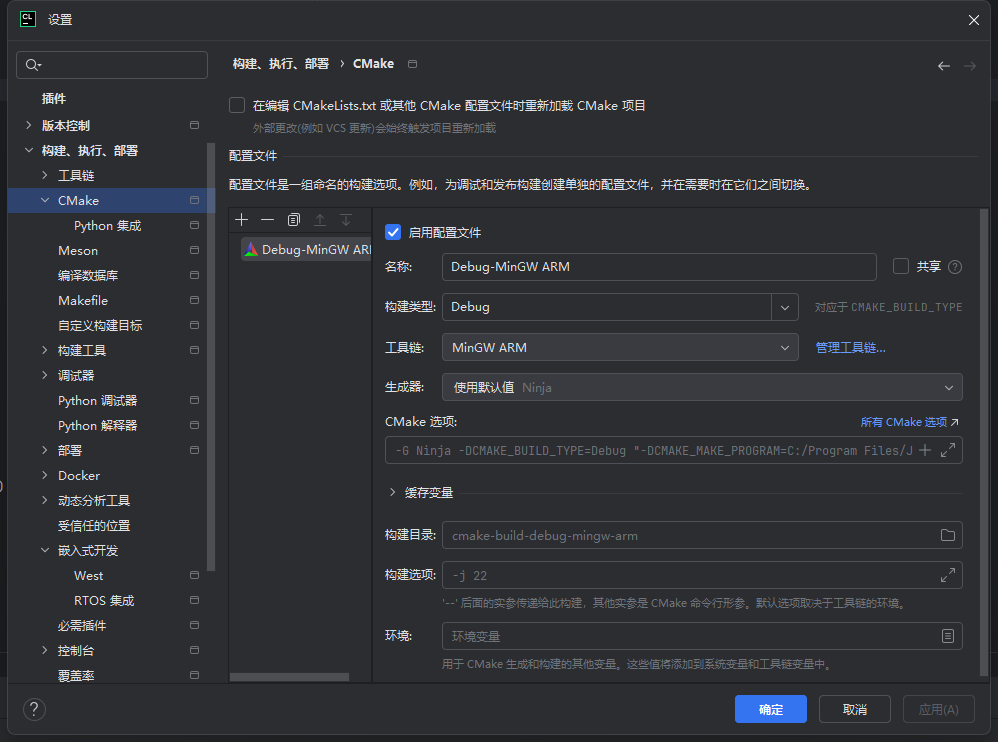Move profile down arrow icon

[346, 220]
